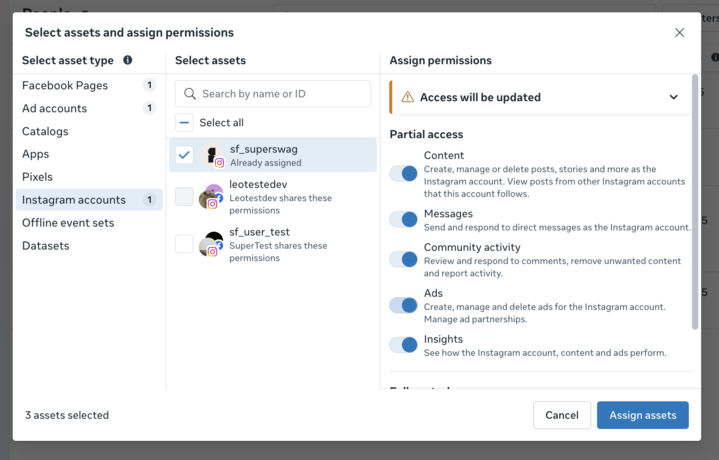Disable the Messages permission toggle
This screenshot has height=460, width=719.
[404, 219]
